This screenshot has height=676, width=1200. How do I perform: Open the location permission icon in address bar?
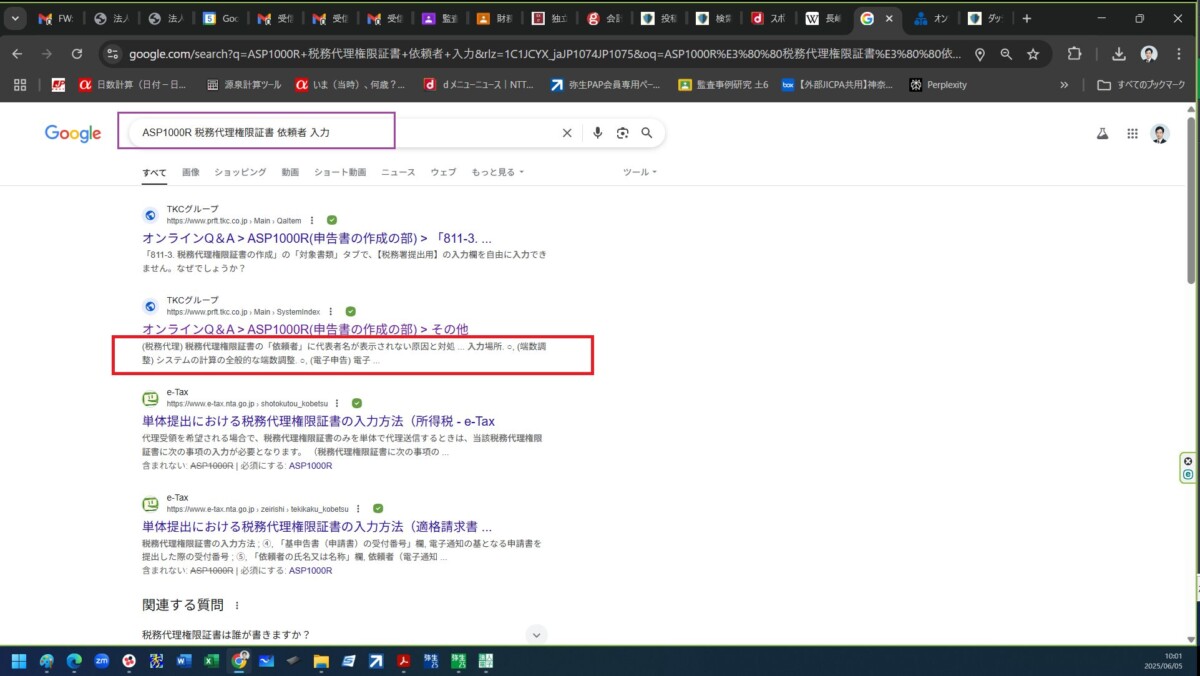[x=980, y=54]
